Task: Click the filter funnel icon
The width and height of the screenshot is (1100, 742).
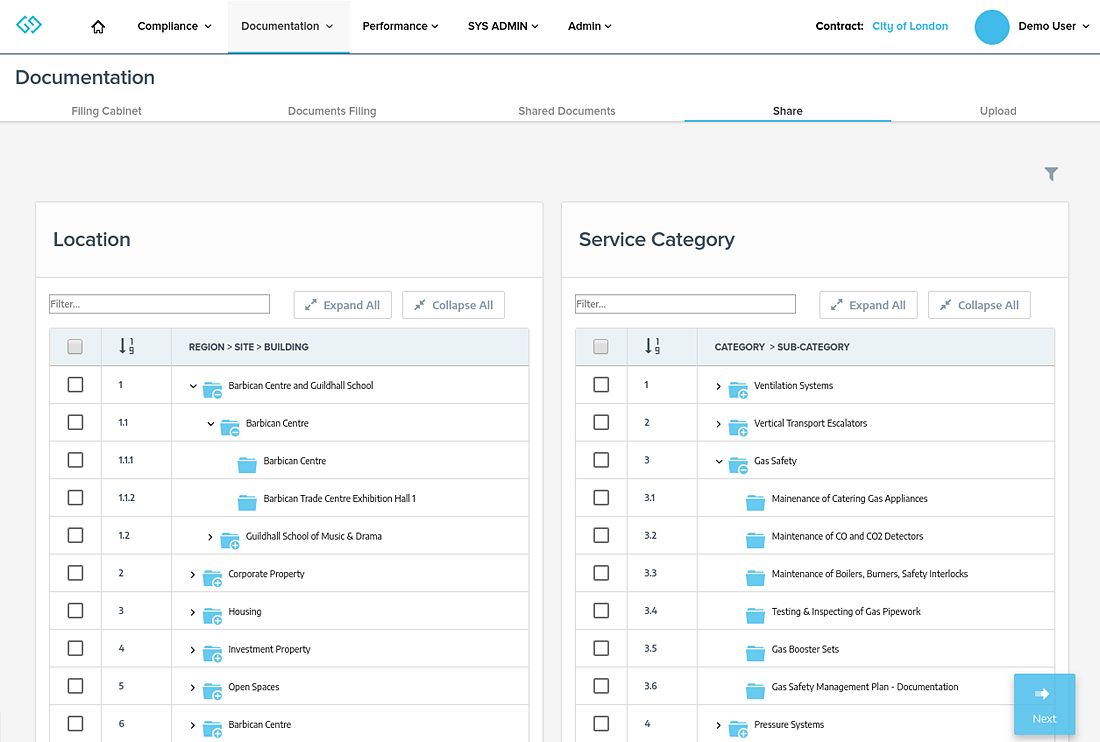Action: [1051, 174]
